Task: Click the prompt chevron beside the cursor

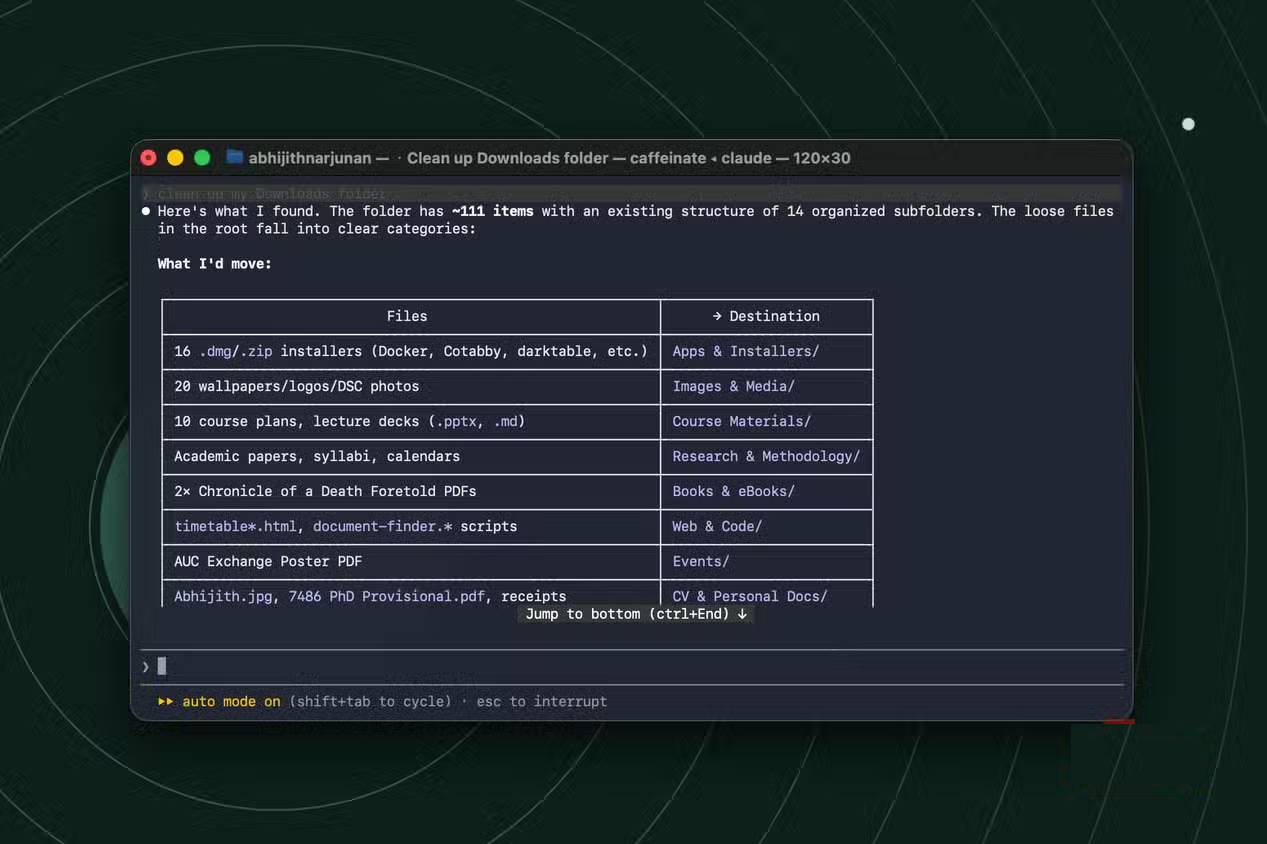Action: (146, 666)
